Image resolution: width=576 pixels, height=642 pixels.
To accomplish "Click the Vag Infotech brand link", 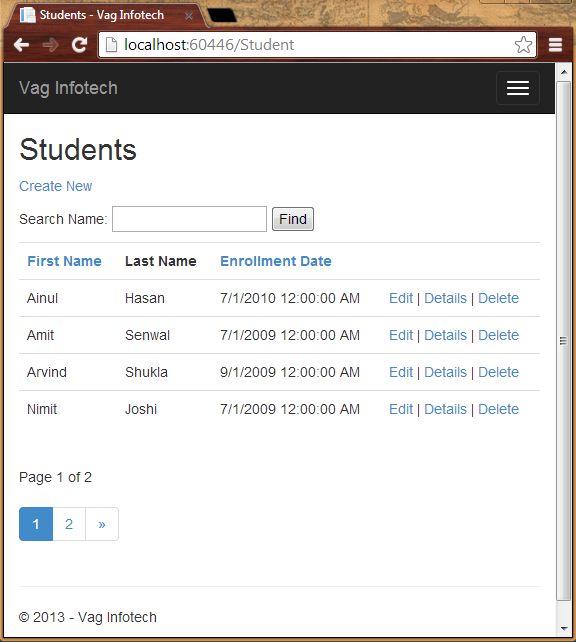I will point(68,88).
